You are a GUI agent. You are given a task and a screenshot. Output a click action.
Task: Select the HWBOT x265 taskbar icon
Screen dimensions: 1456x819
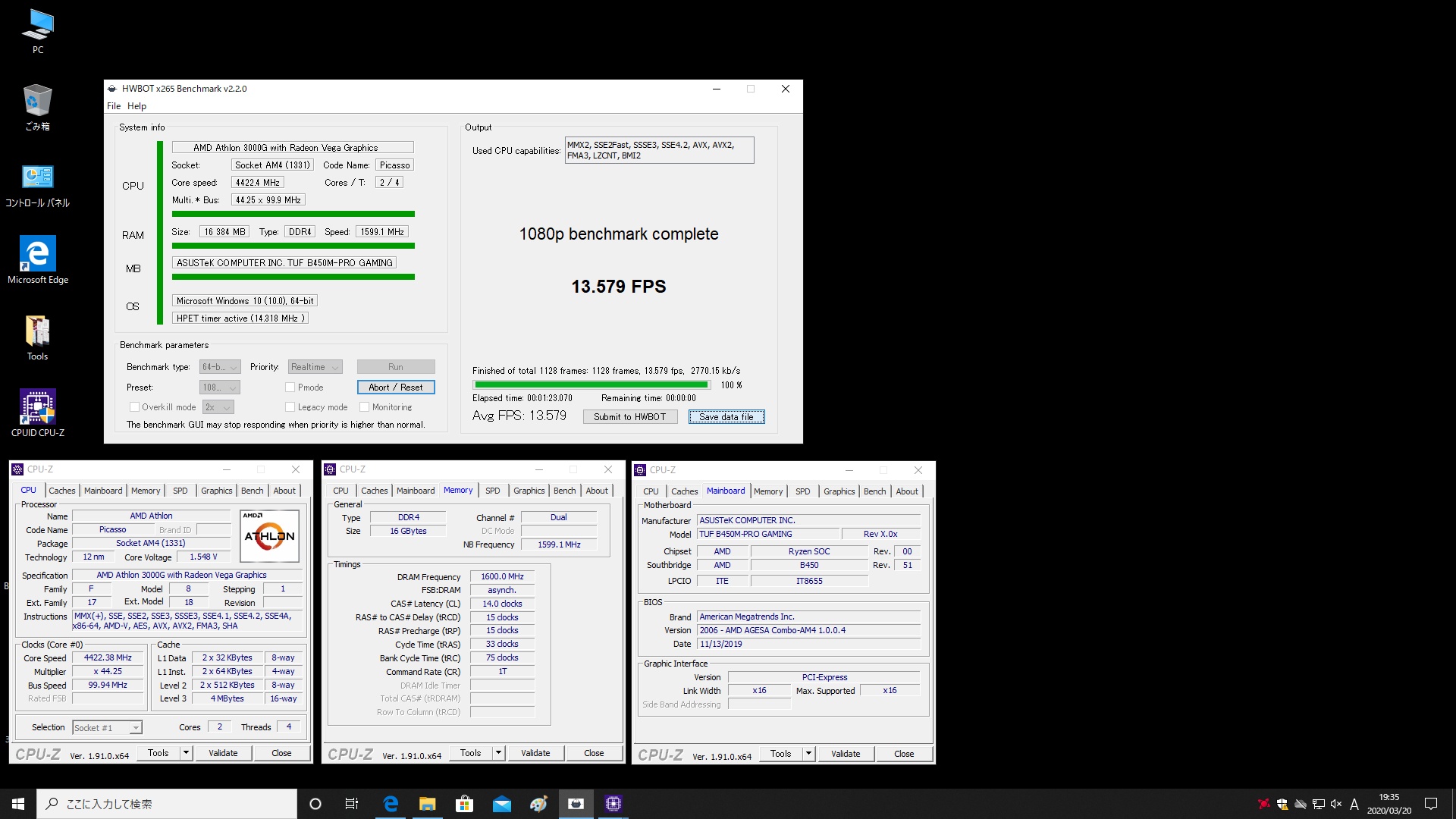click(x=576, y=804)
